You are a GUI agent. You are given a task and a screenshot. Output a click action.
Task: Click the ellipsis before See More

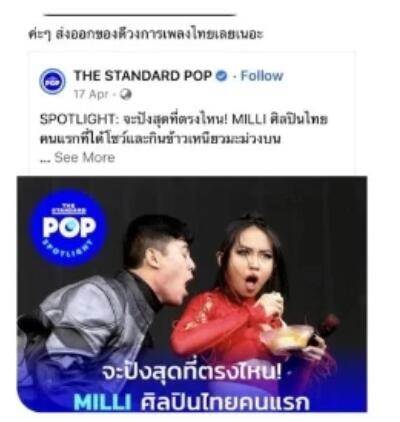tap(45, 159)
